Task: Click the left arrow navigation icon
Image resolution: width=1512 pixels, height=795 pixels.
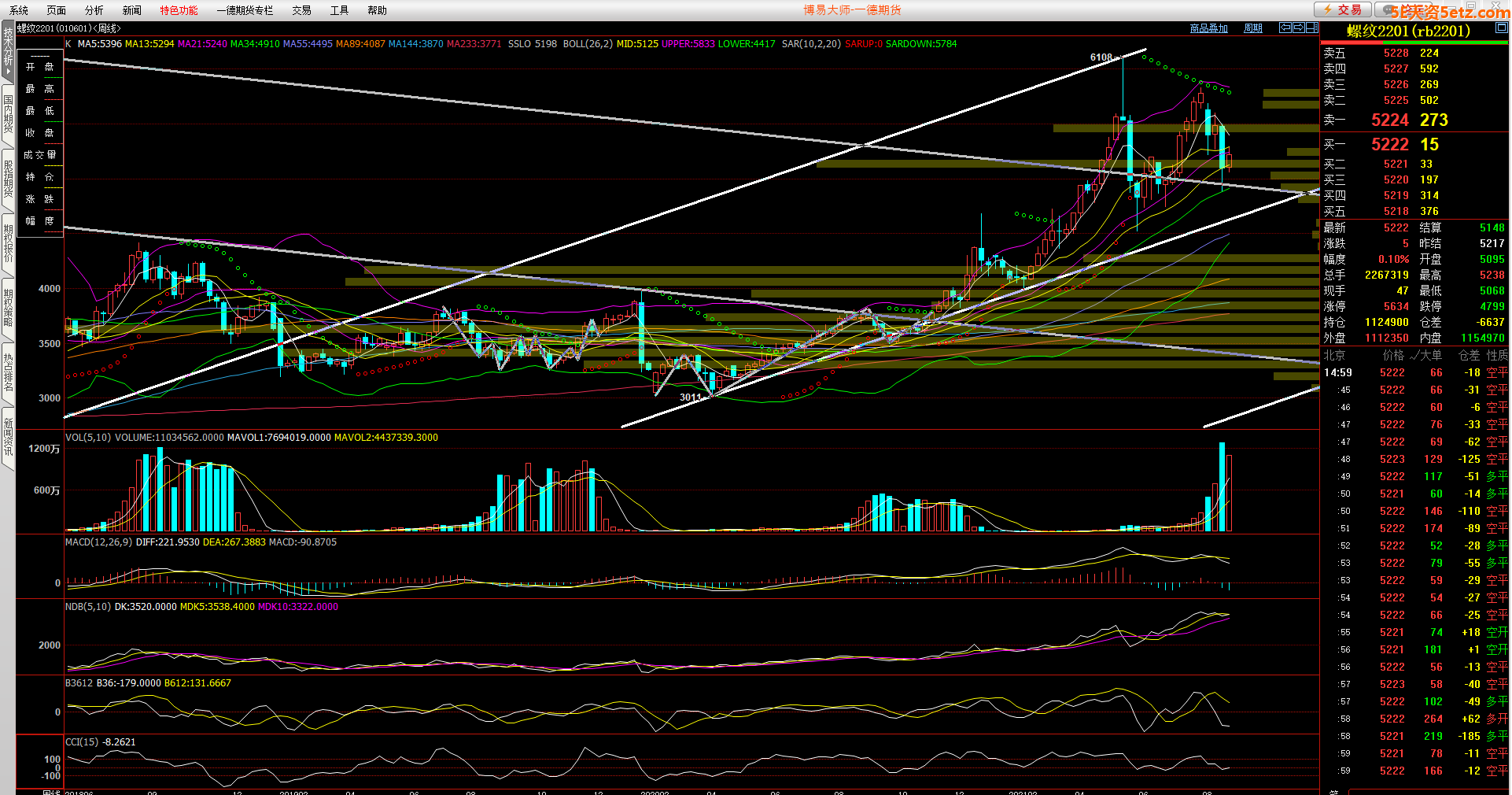Action: click(x=1285, y=28)
